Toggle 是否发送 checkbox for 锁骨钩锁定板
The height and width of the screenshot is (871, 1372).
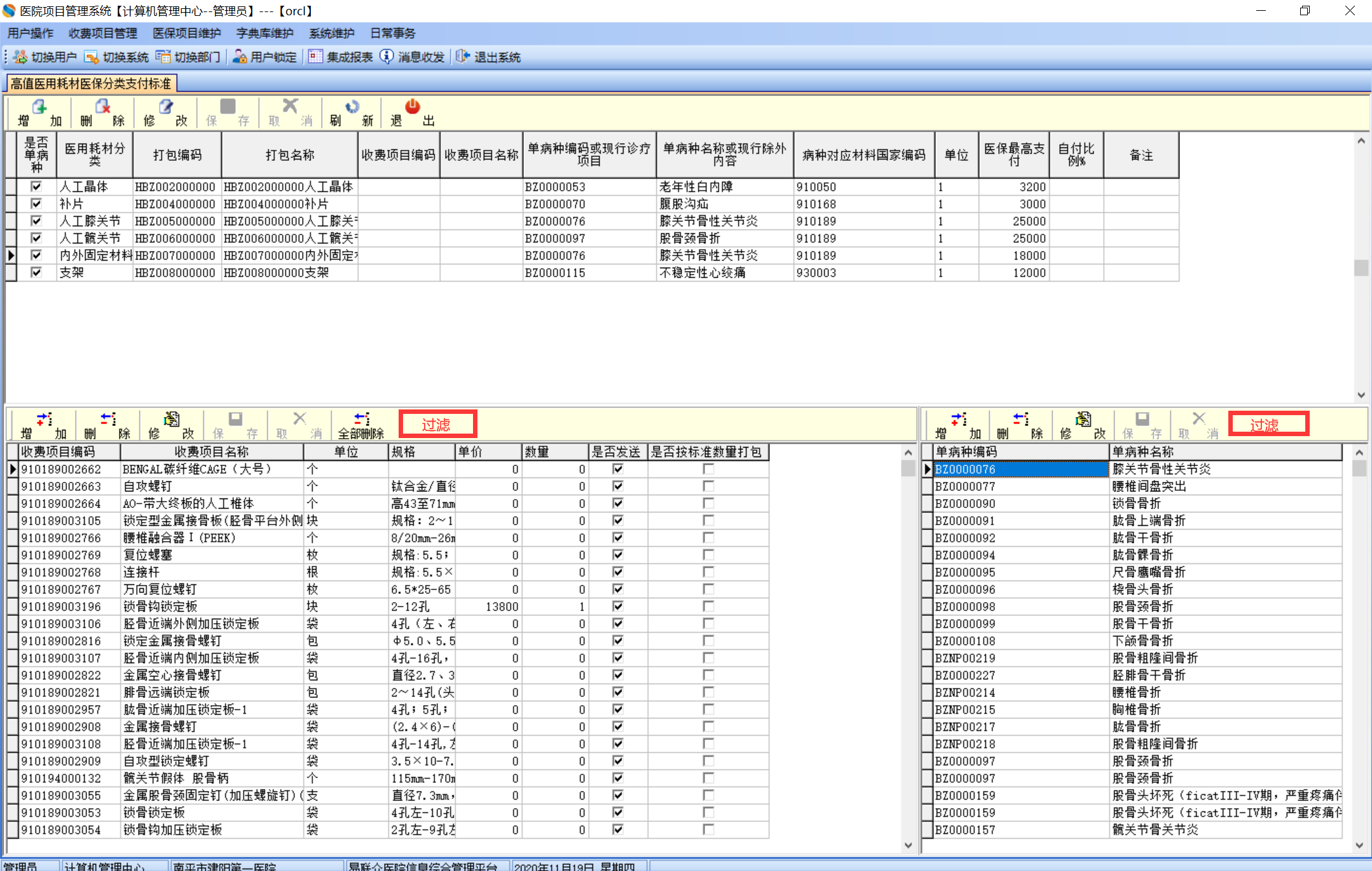point(617,607)
